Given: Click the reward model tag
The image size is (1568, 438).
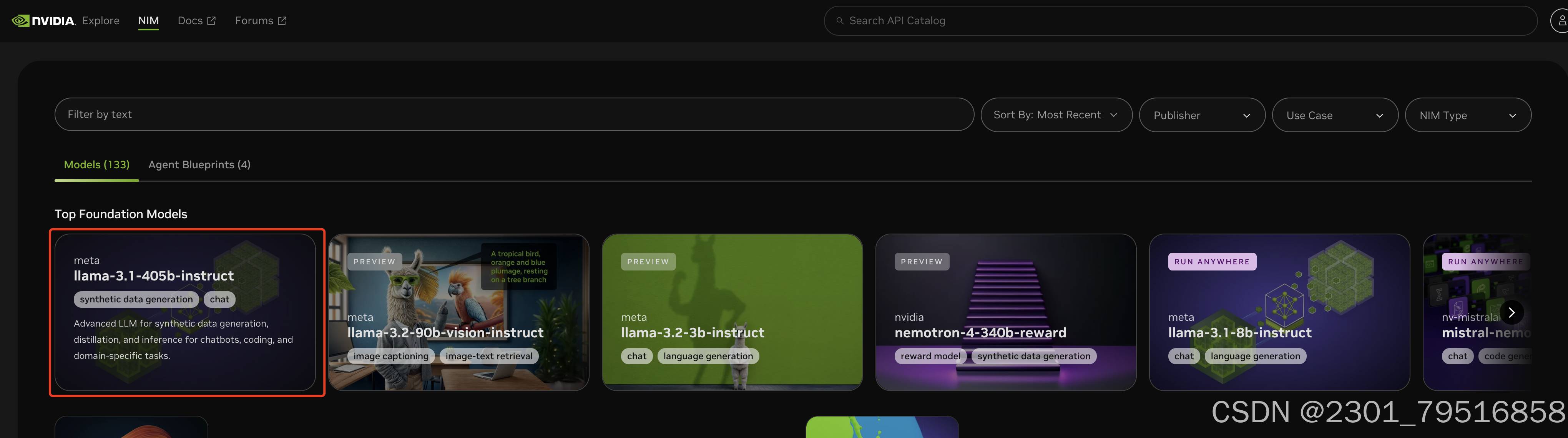Looking at the screenshot, I should click(x=930, y=357).
